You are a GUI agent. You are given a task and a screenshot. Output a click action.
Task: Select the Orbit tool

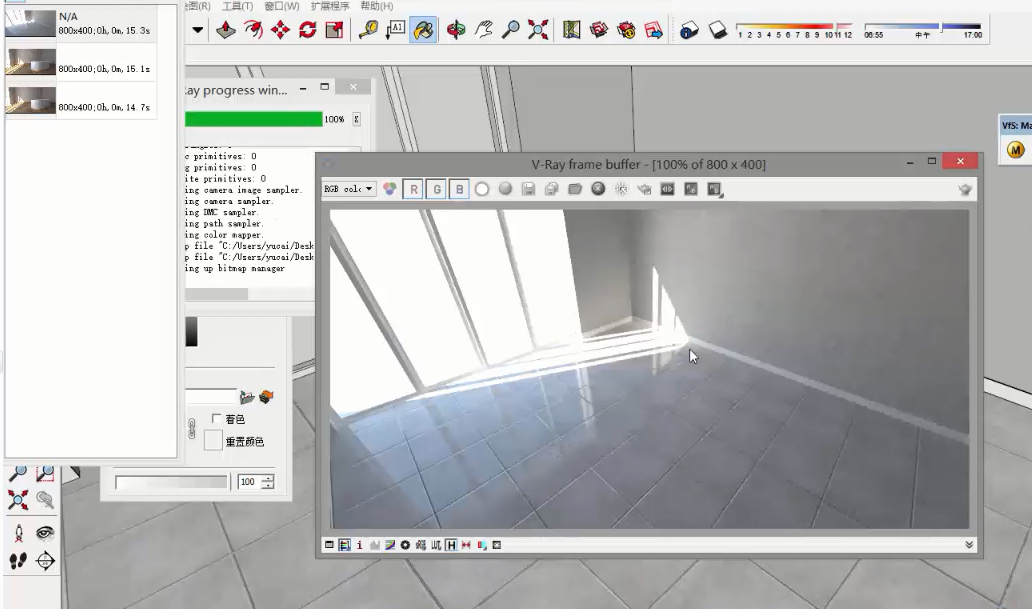pyautogui.click(x=455, y=31)
